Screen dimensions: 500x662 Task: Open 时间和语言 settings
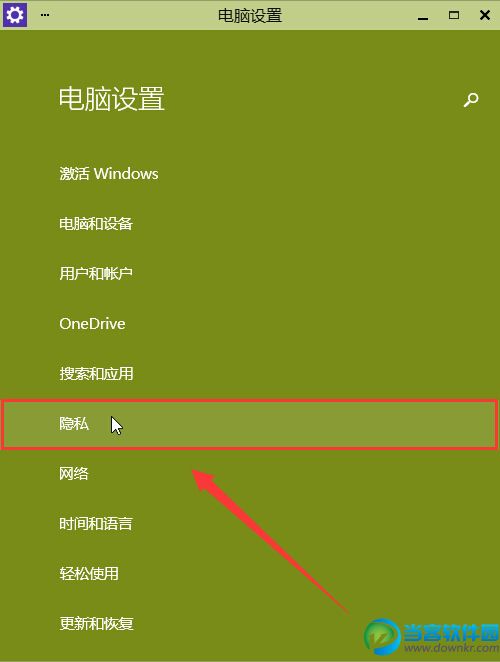click(x=96, y=524)
